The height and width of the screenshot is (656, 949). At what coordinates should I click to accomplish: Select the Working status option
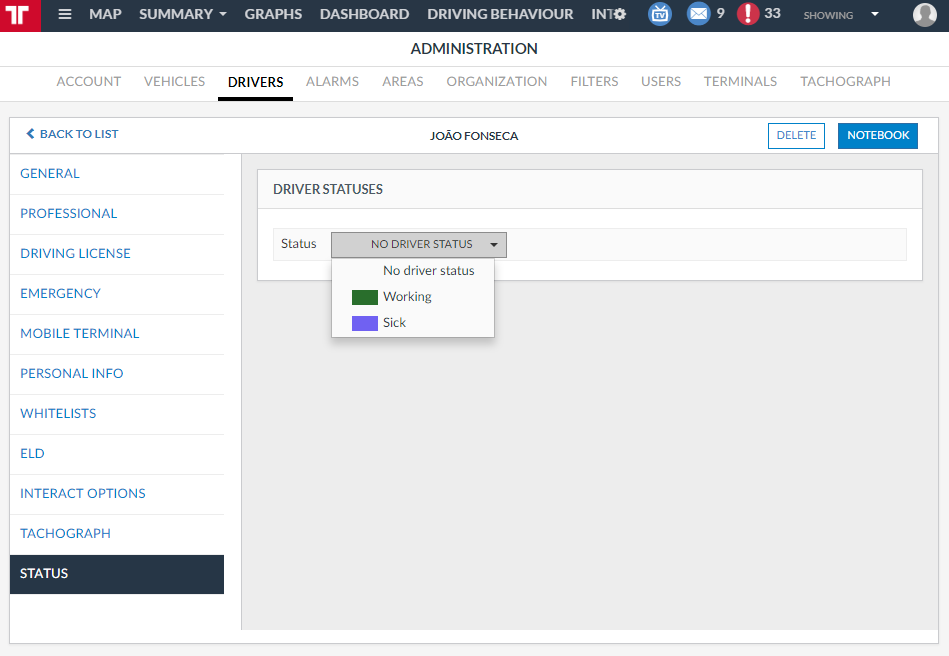(x=407, y=297)
